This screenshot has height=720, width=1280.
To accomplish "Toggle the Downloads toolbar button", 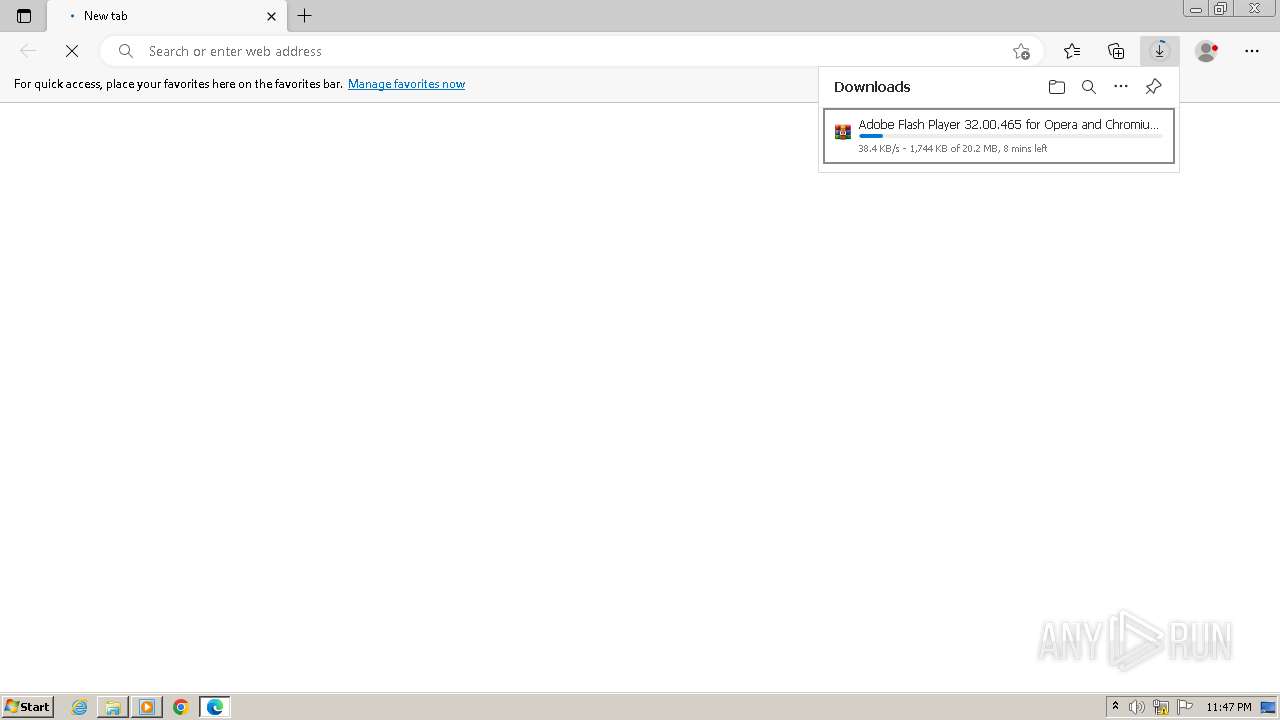I will 1160,51.
